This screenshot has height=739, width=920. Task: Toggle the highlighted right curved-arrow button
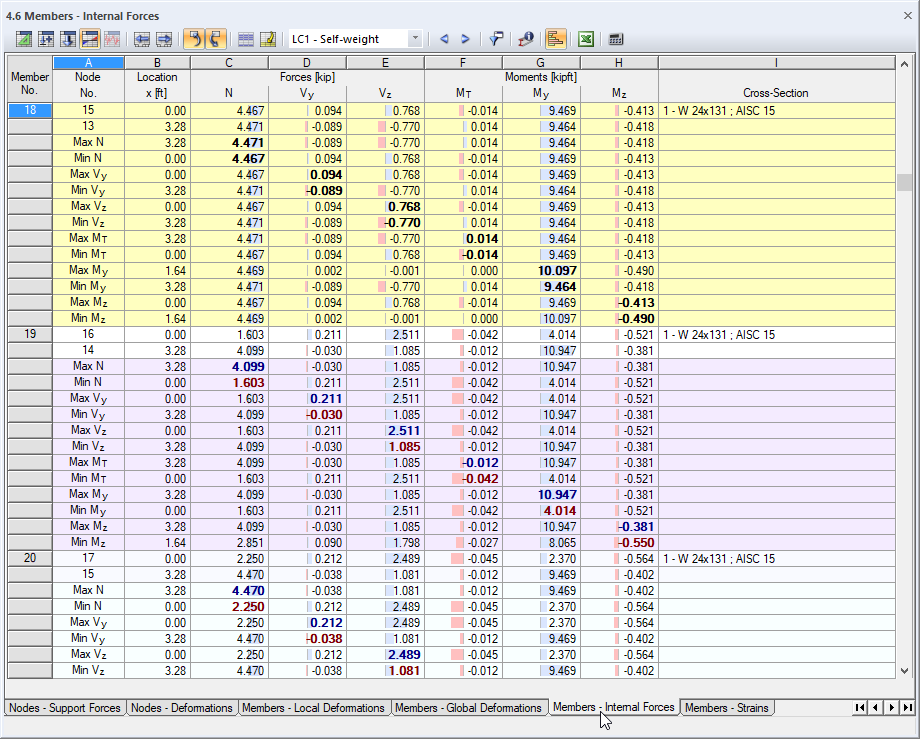click(x=221, y=39)
